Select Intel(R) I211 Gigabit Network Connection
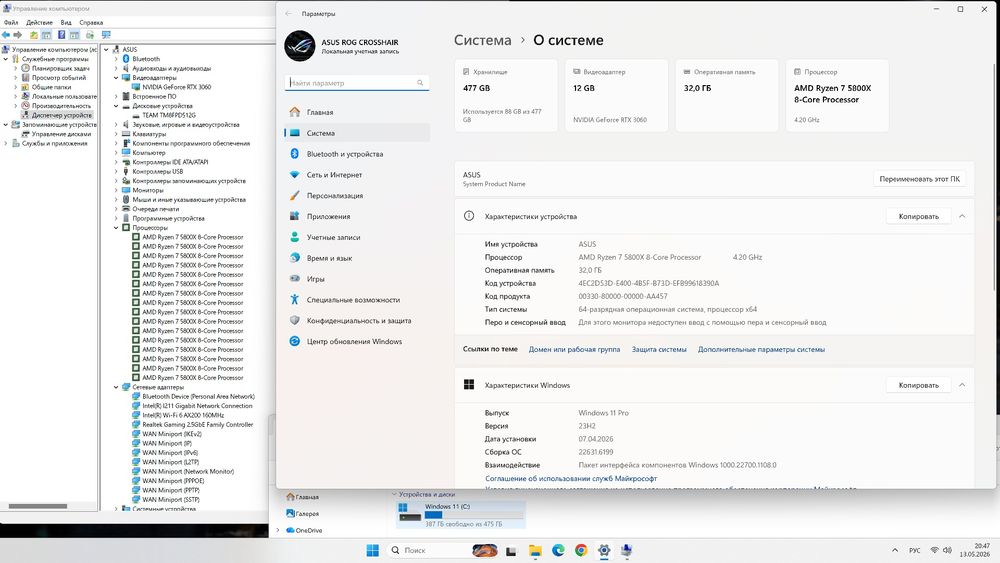This screenshot has height=563, width=1000. click(x=197, y=406)
